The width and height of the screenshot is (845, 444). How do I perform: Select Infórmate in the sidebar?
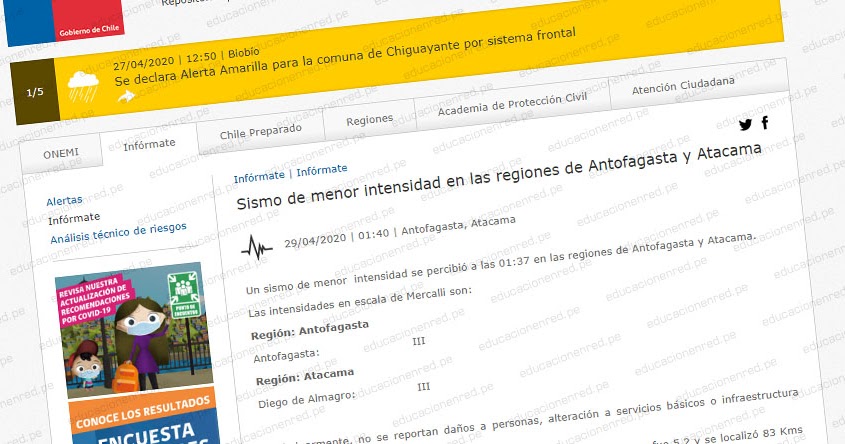tap(74, 218)
